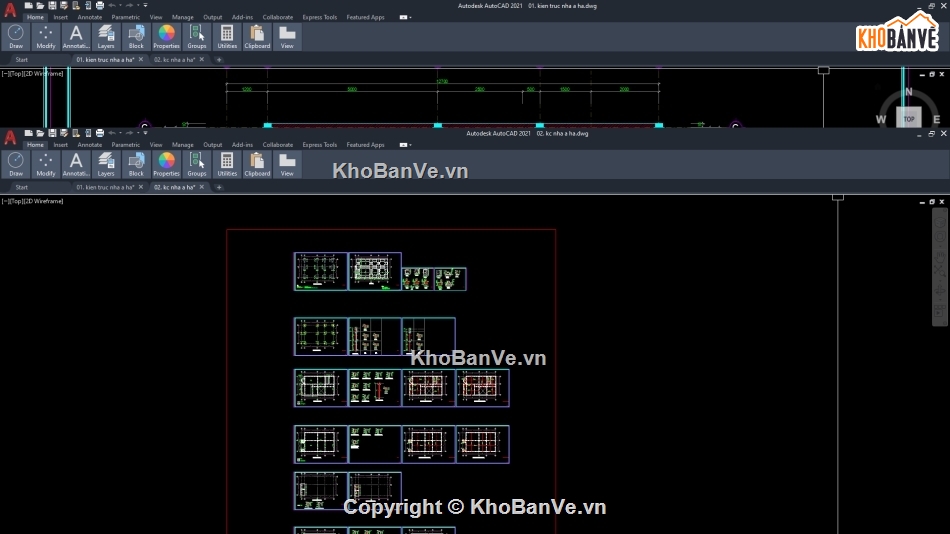Open Clipboard panel in lower kc nha window
This screenshot has width=950, height=534.
coord(257,164)
